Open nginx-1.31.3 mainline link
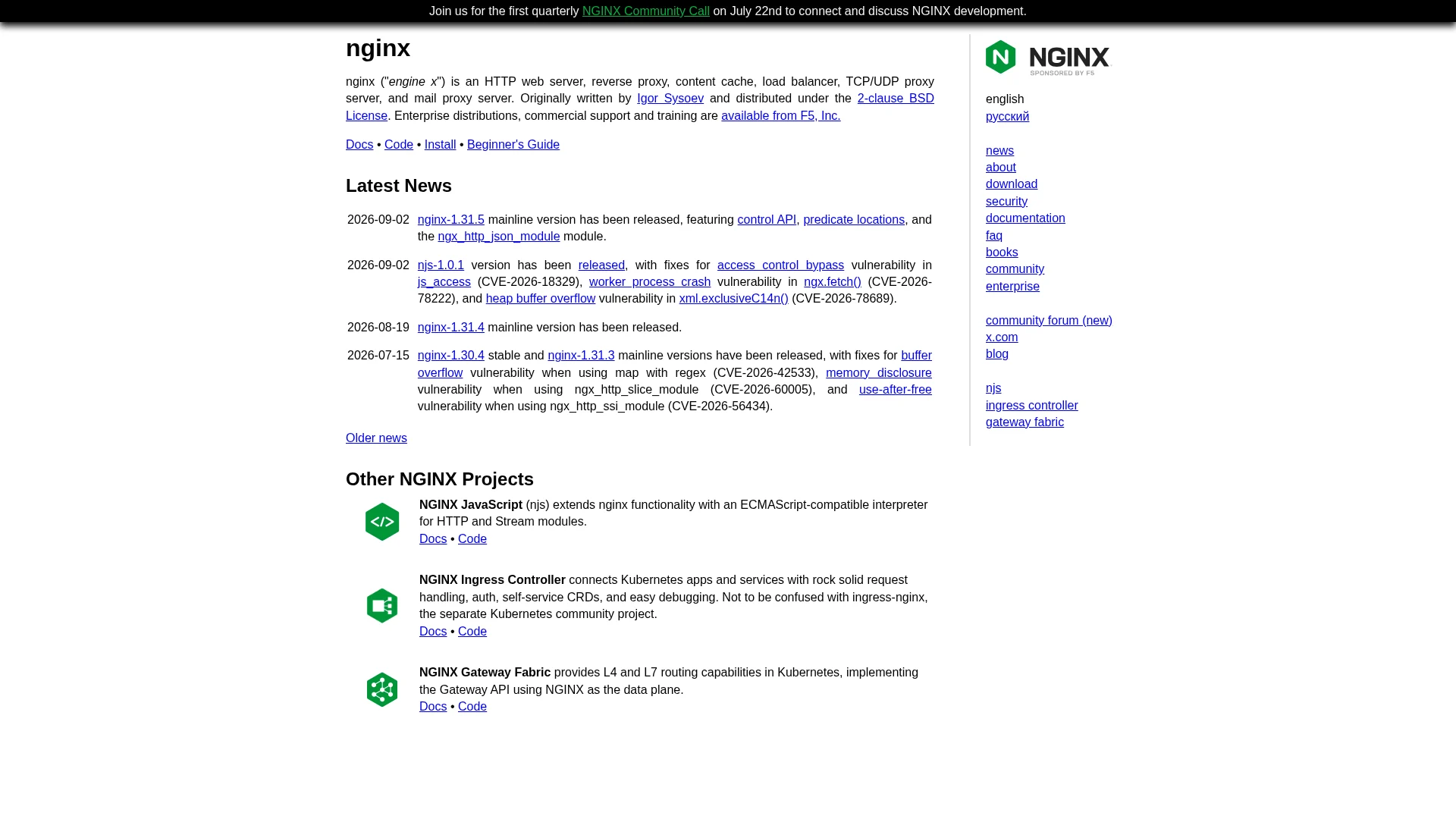This screenshot has height=819, width=1456. point(582,356)
